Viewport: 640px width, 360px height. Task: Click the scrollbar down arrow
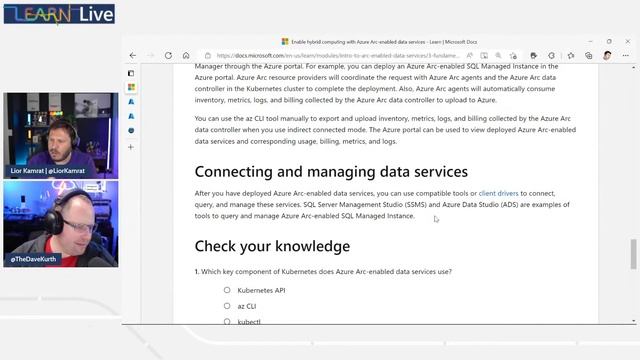(x=633, y=321)
